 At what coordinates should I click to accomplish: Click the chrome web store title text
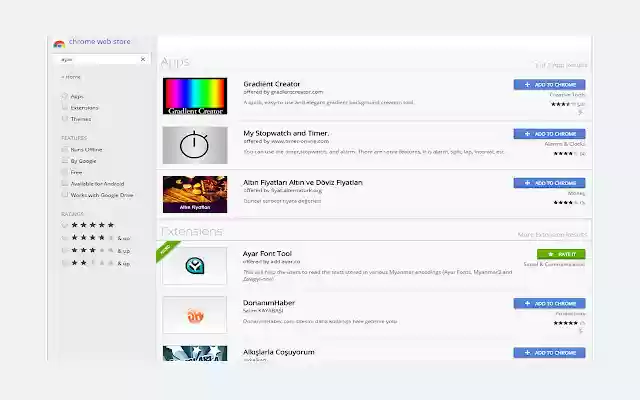(100, 41)
